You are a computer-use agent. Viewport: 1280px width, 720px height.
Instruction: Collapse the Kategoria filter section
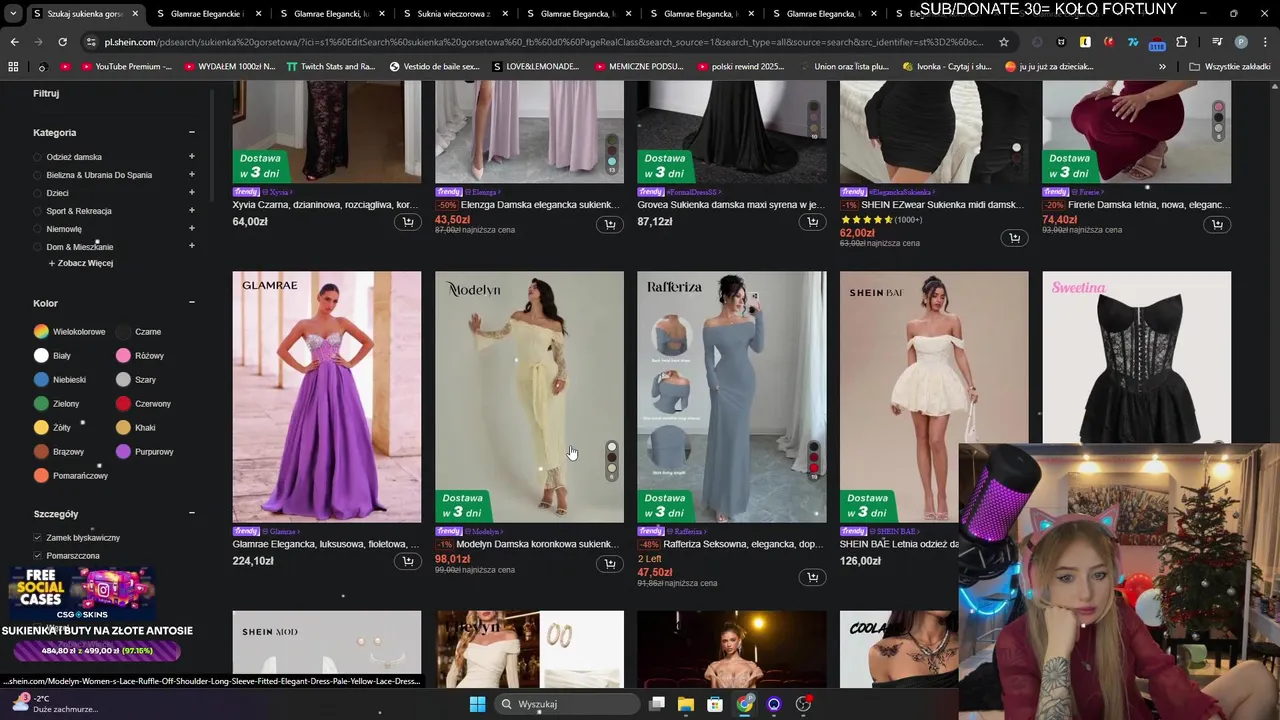[x=191, y=132]
